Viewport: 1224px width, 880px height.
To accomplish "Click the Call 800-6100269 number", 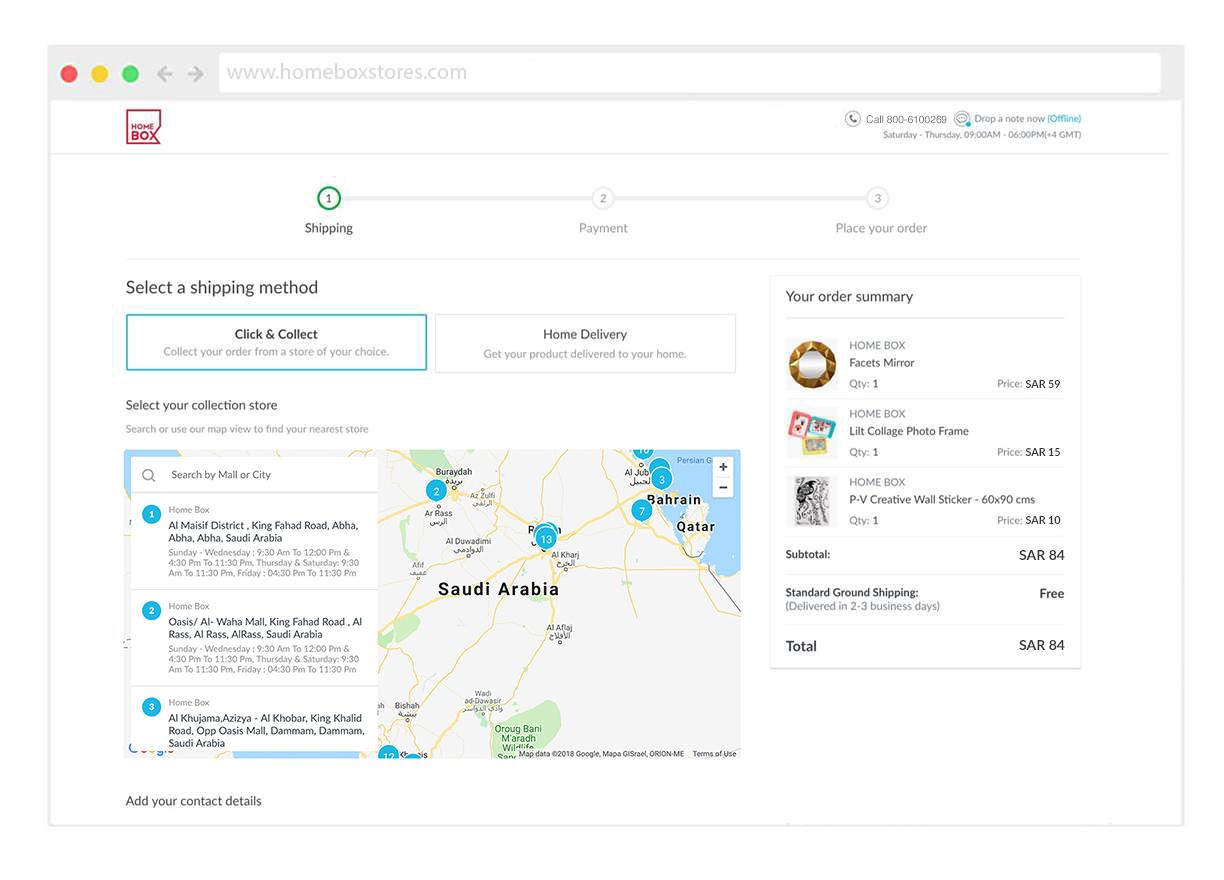I will pos(906,120).
